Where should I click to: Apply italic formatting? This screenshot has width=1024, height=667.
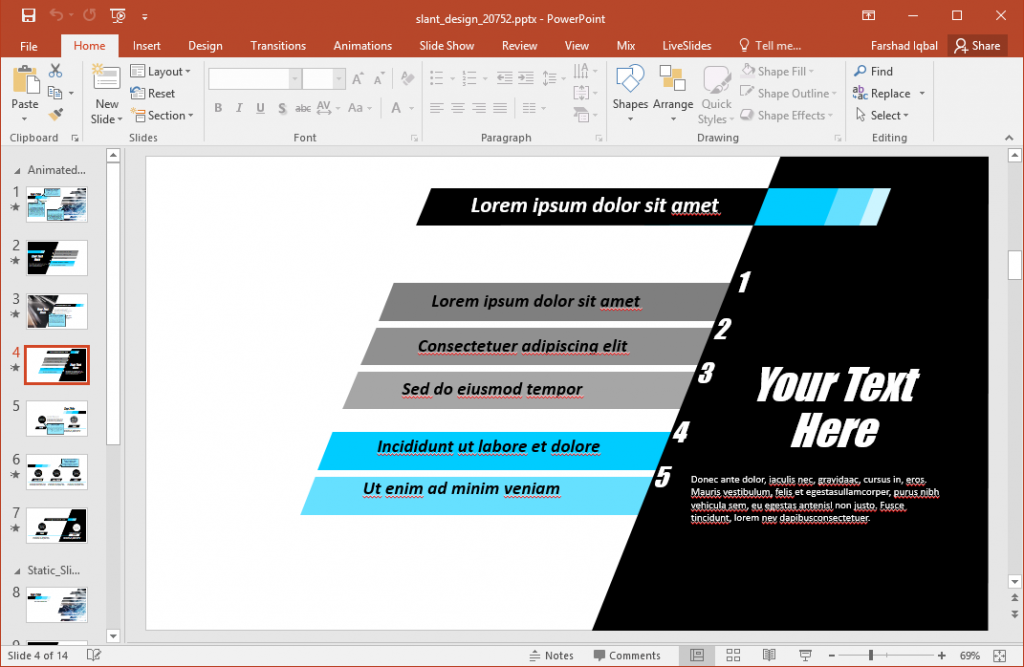239,108
